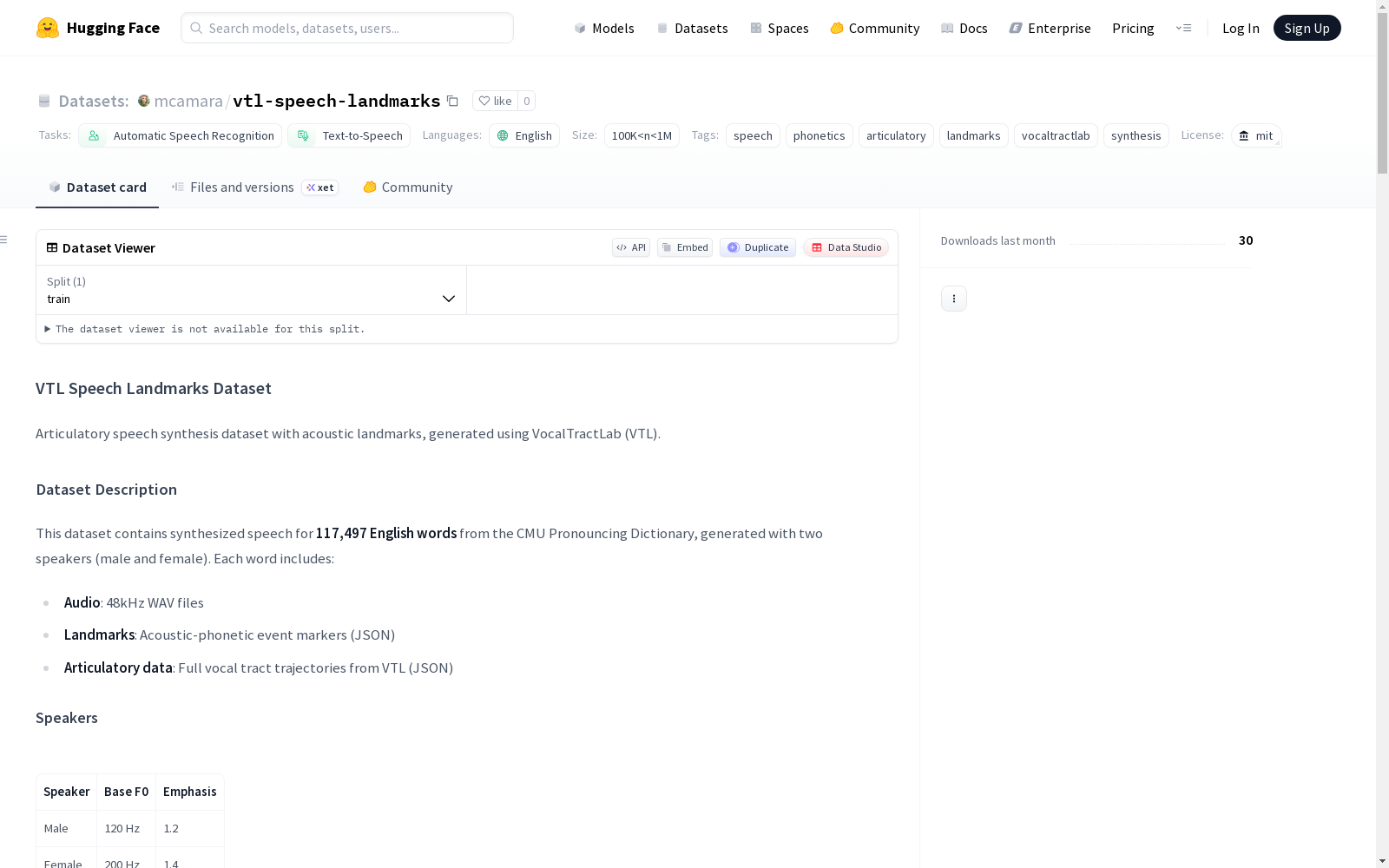This screenshot has height=868, width=1389.
Task: Click the 100K<n<1M size tag
Action: tap(642, 135)
